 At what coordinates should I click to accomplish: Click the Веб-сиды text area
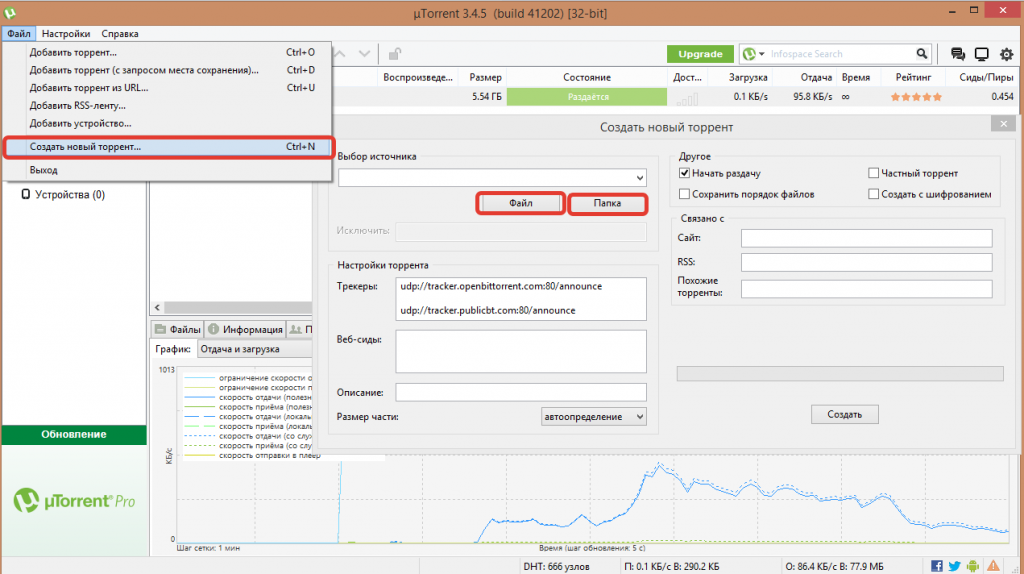pyautogui.click(x=520, y=351)
